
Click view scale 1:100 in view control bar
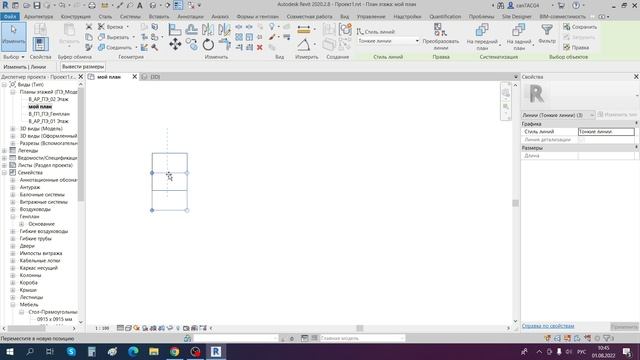pos(102,328)
